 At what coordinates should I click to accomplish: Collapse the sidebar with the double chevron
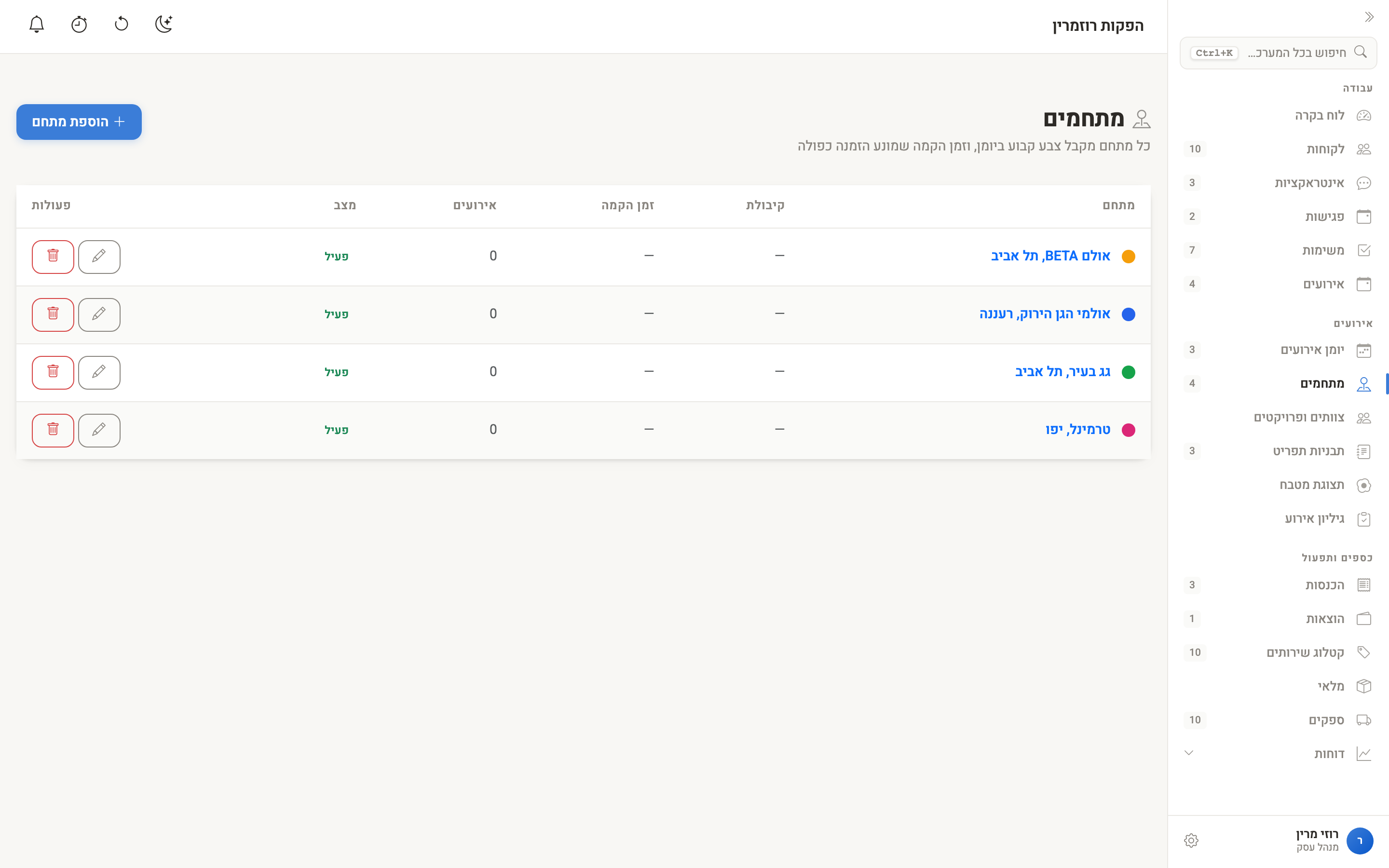1369,17
